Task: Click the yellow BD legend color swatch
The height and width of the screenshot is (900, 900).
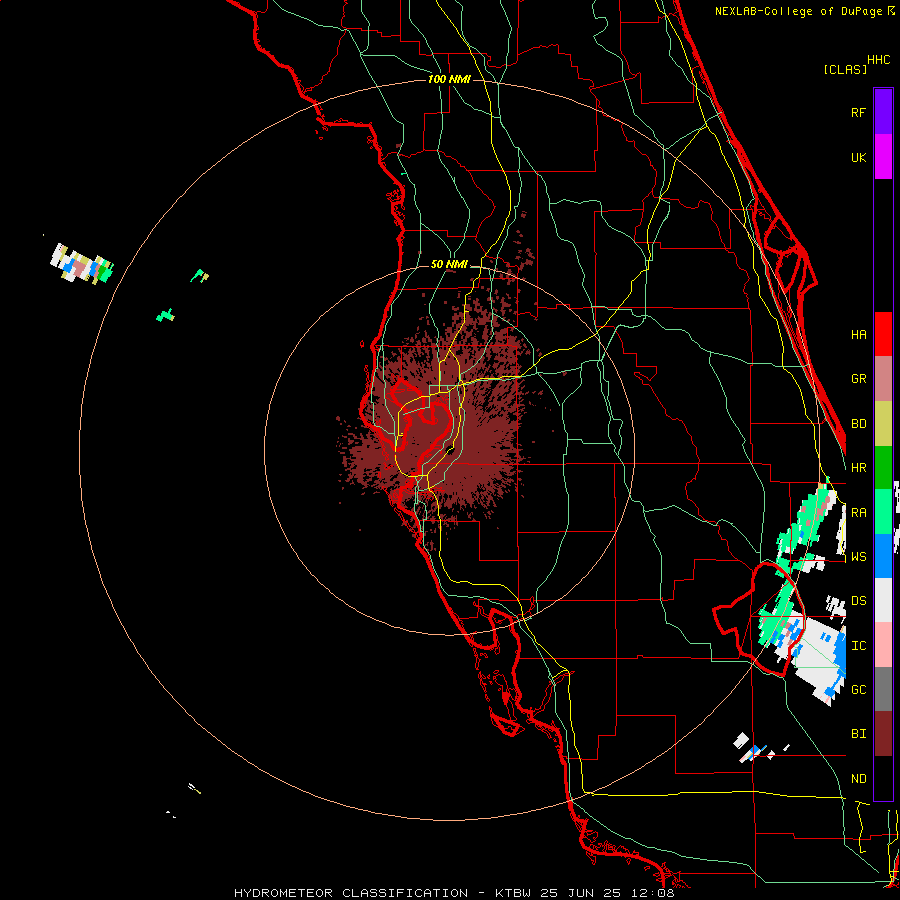Action: 883,423
